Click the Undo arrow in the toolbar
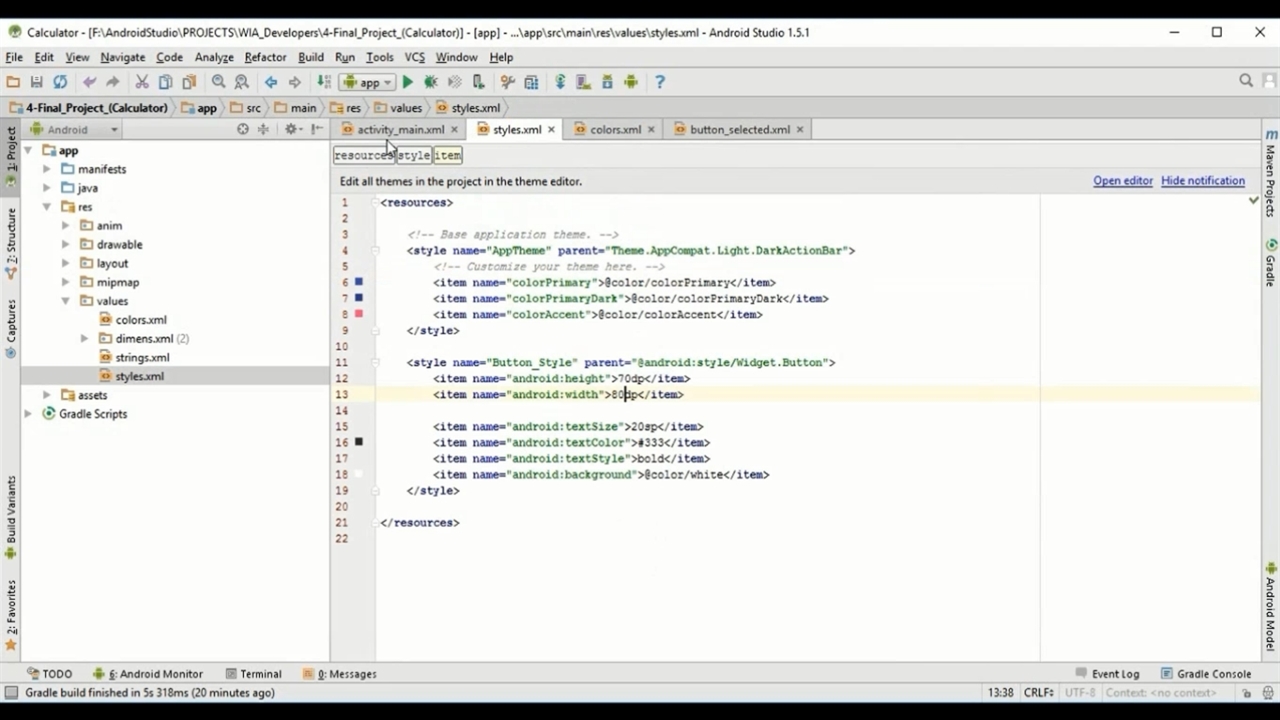 click(x=89, y=82)
